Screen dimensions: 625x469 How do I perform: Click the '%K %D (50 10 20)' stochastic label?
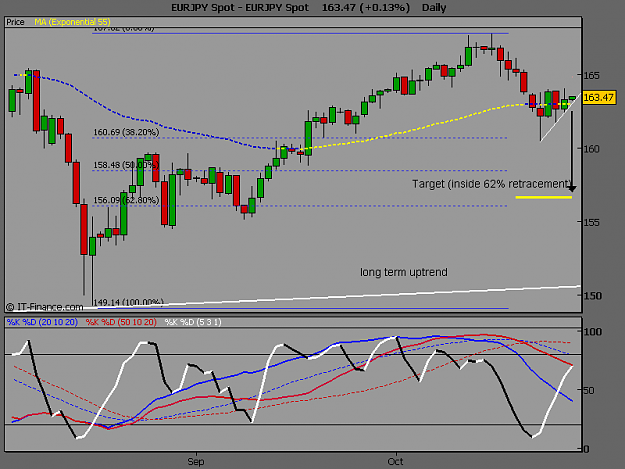pyautogui.click(x=121, y=322)
